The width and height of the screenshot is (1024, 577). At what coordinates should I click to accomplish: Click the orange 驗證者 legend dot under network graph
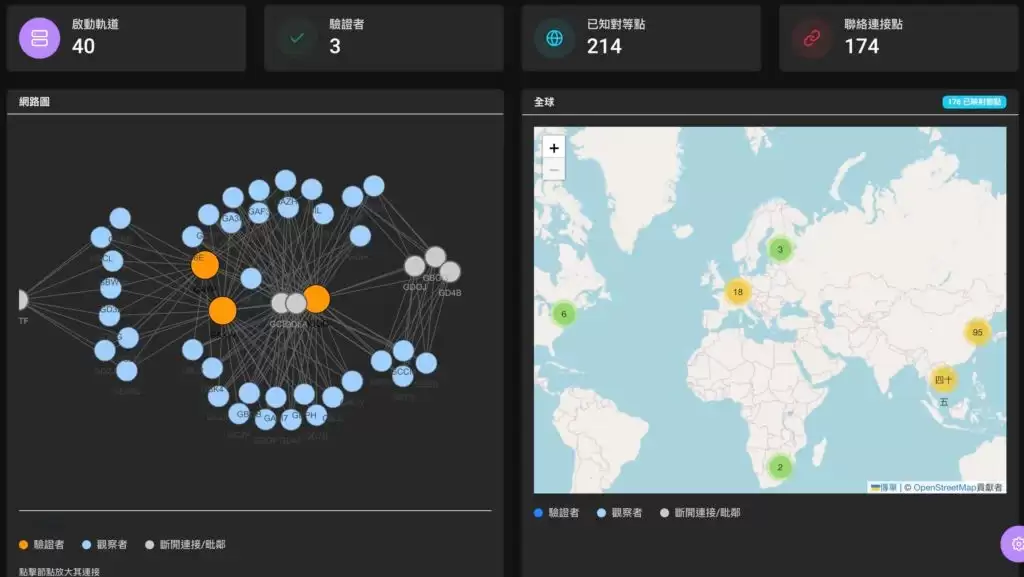[24, 545]
